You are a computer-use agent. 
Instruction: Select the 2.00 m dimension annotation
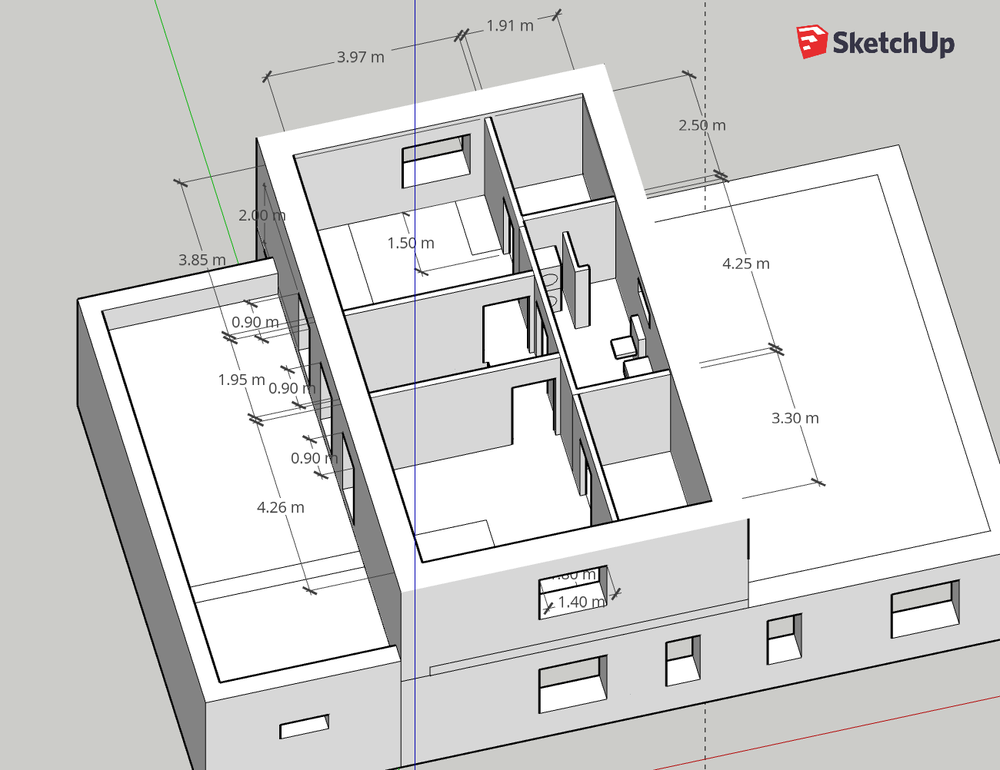click(x=260, y=214)
